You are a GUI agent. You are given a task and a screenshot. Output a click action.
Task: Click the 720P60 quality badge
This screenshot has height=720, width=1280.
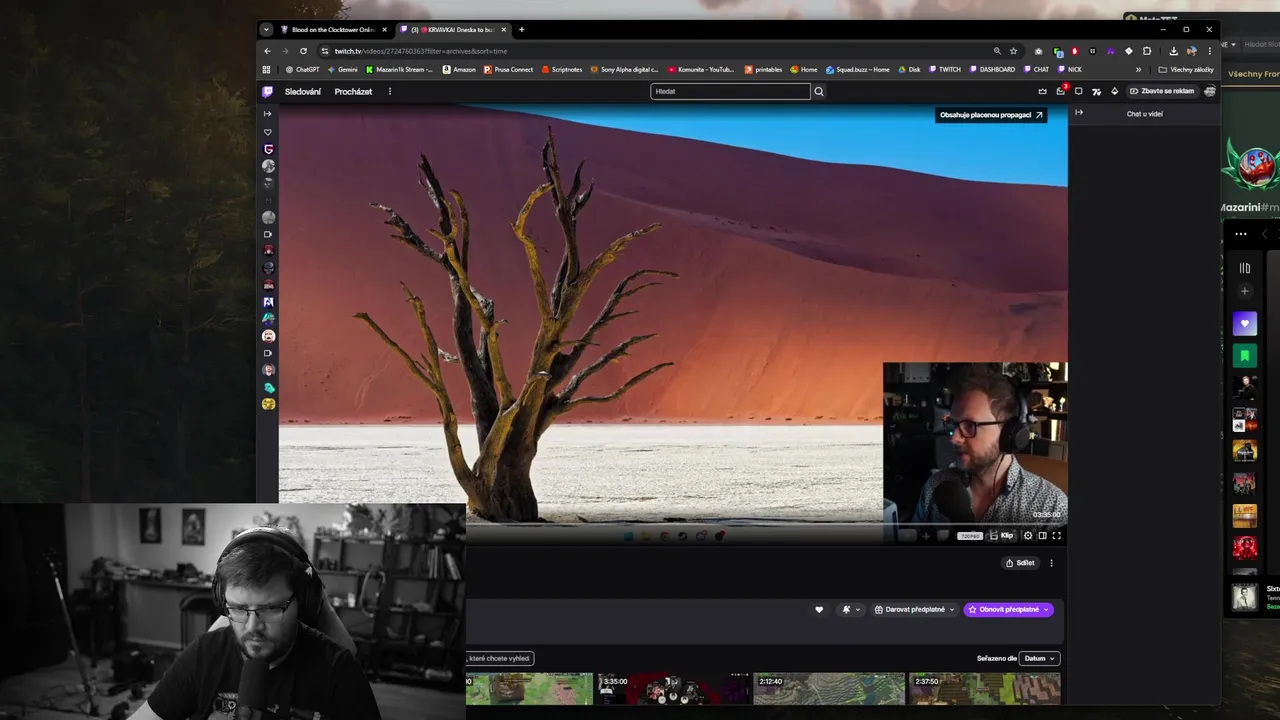coord(970,536)
